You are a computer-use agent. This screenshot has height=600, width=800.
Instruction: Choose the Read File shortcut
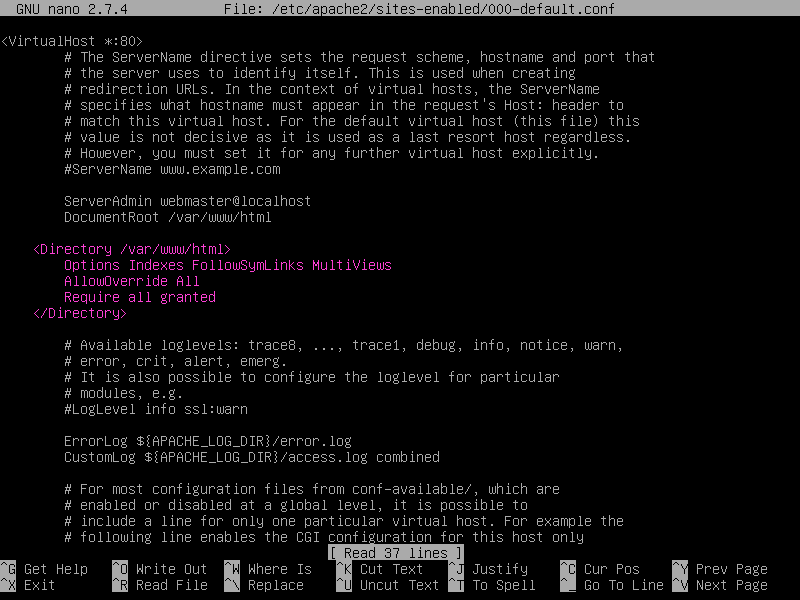(x=171, y=585)
